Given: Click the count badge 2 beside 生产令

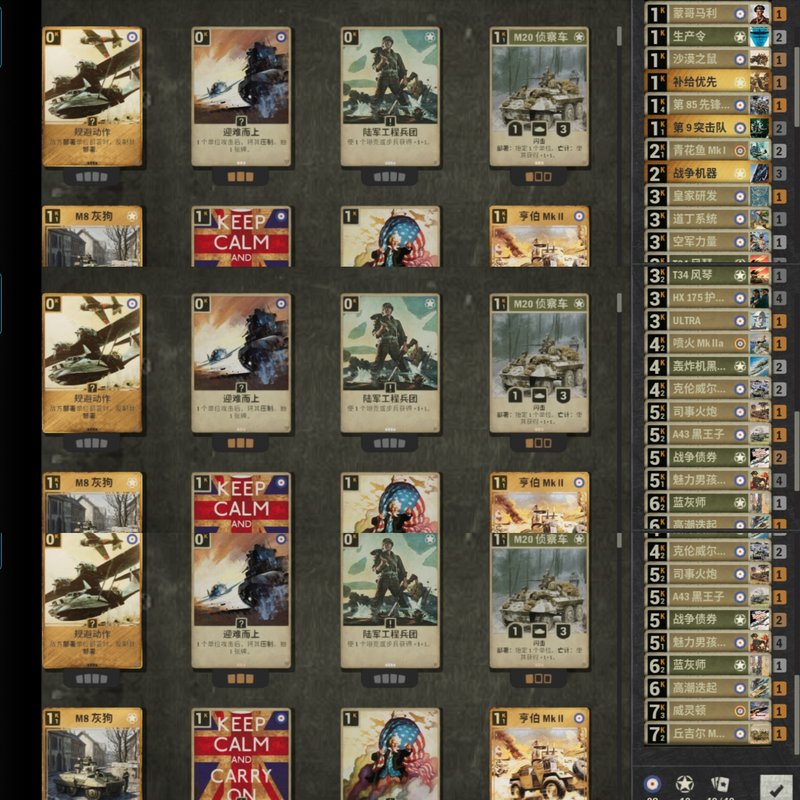Looking at the screenshot, I should [779, 37].
